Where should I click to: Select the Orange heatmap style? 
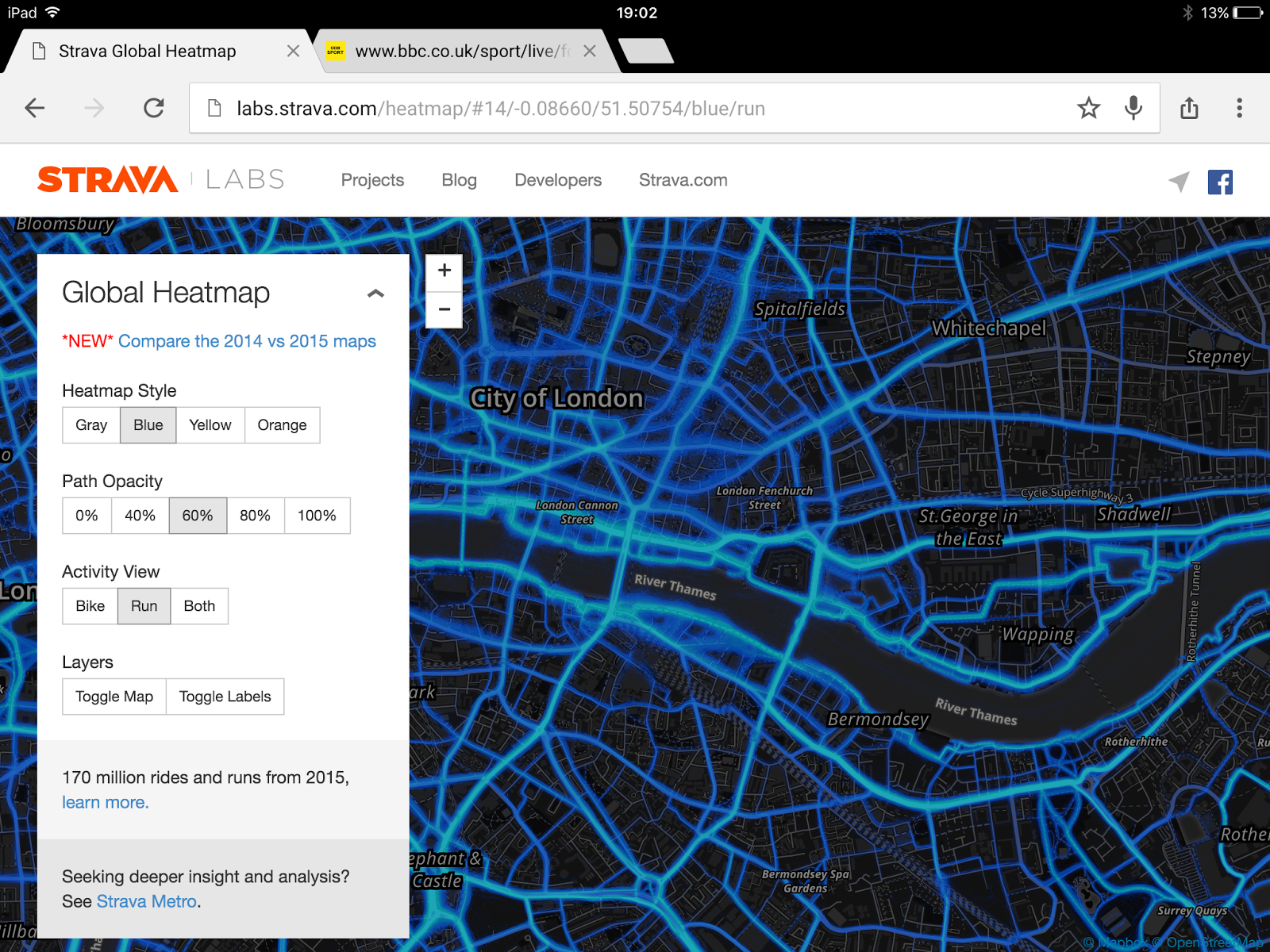pyautogui.click(x=282, y=424)
